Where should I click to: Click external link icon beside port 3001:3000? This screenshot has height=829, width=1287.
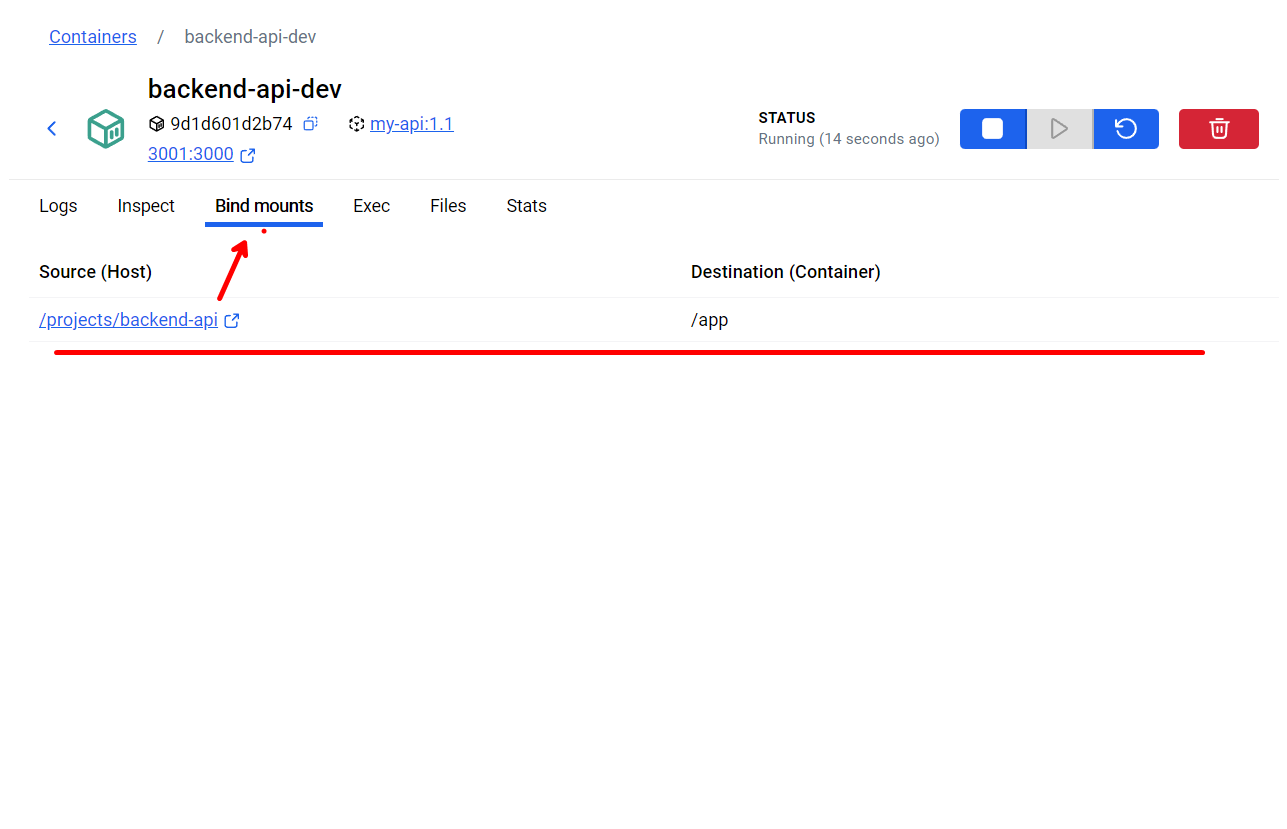pos(248,155)
